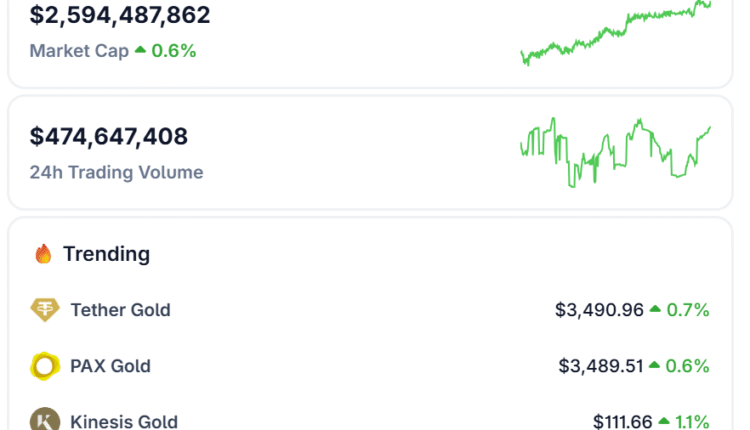Image resolution: width=750 pixels, height=430 pixels.
Task: Click the Tether Gold green up arrow
Action: (x=655, y=310)
